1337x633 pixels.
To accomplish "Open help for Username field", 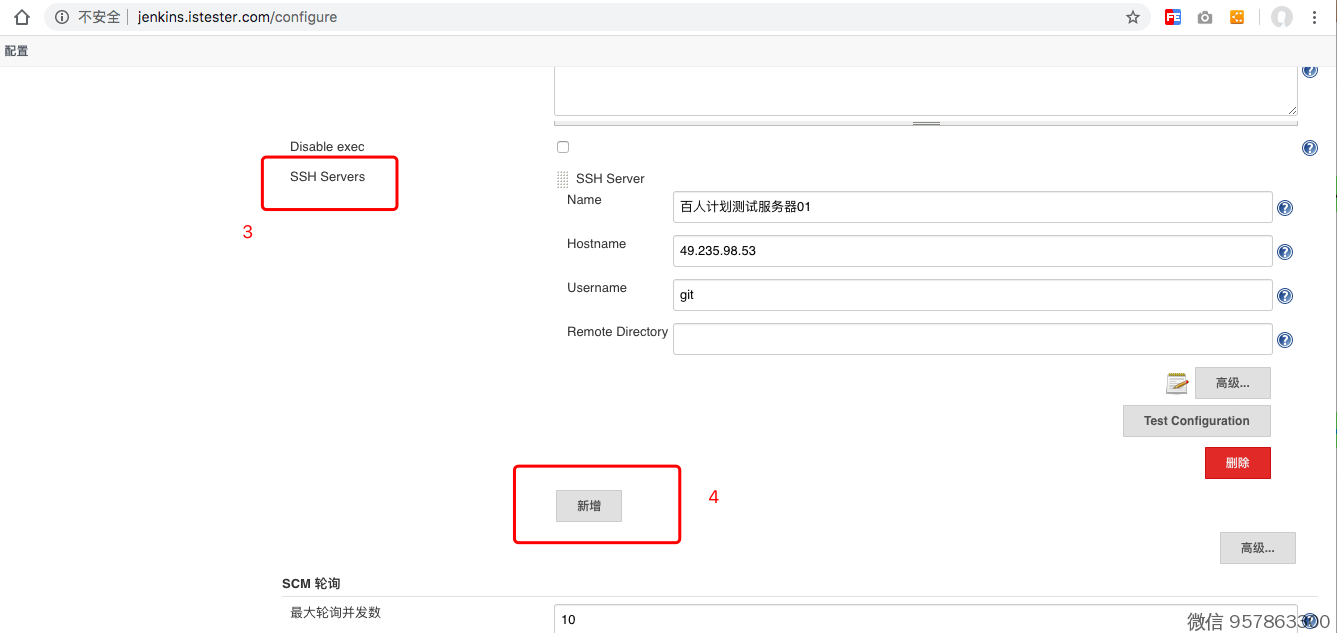I will tap(1285, 296).
